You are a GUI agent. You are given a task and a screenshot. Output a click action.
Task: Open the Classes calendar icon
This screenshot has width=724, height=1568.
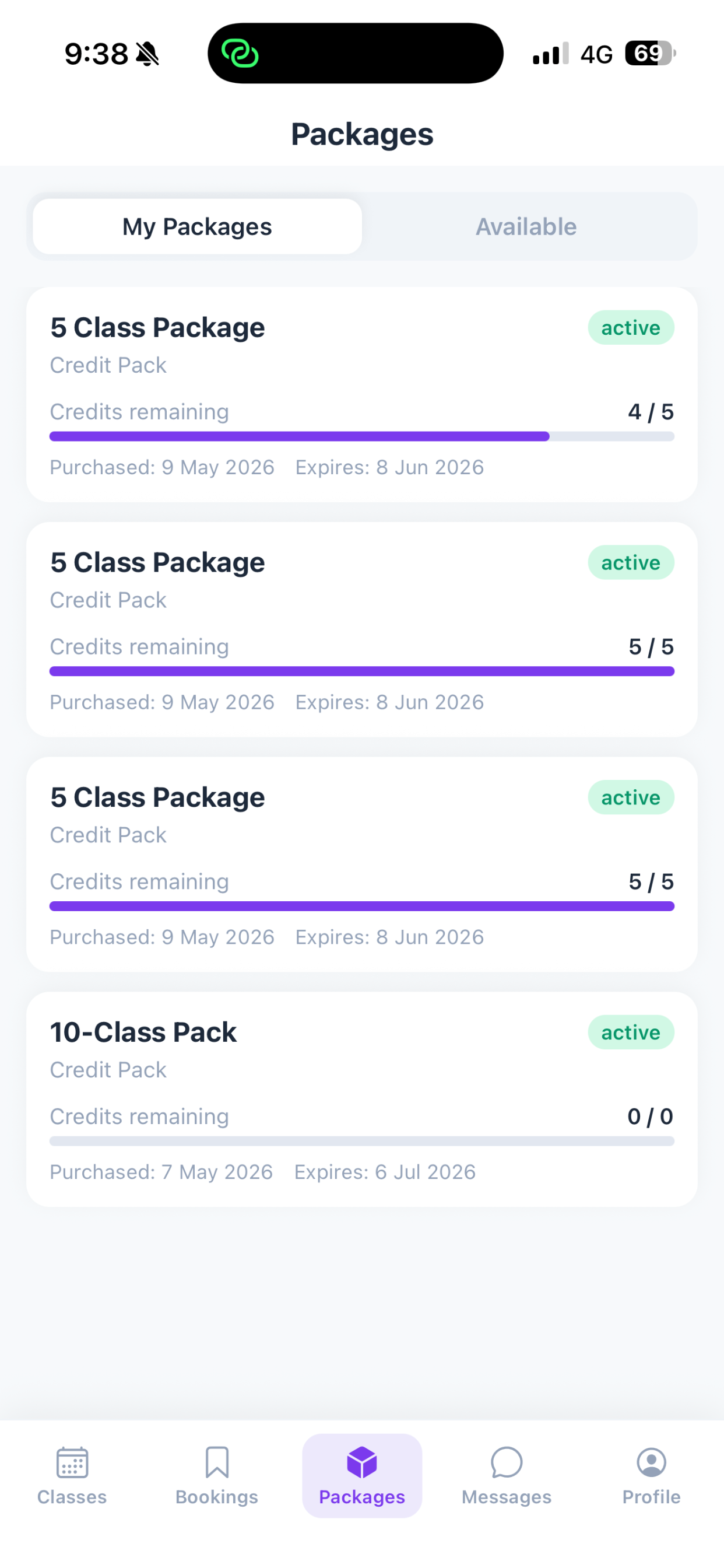coord(72,1462)
